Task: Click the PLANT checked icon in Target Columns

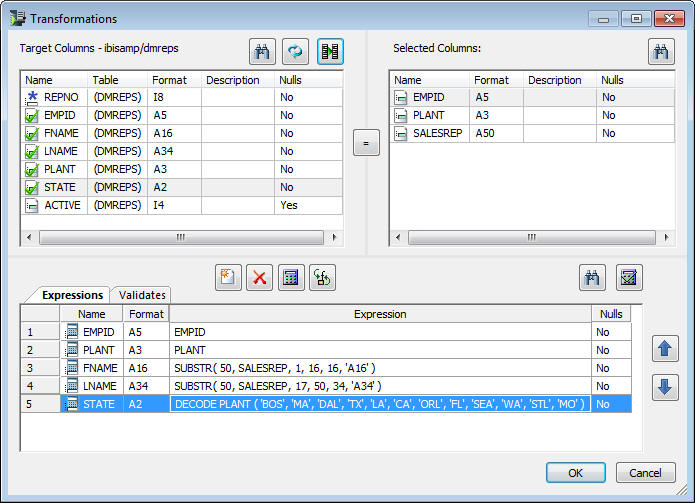Action: (32, 170)
